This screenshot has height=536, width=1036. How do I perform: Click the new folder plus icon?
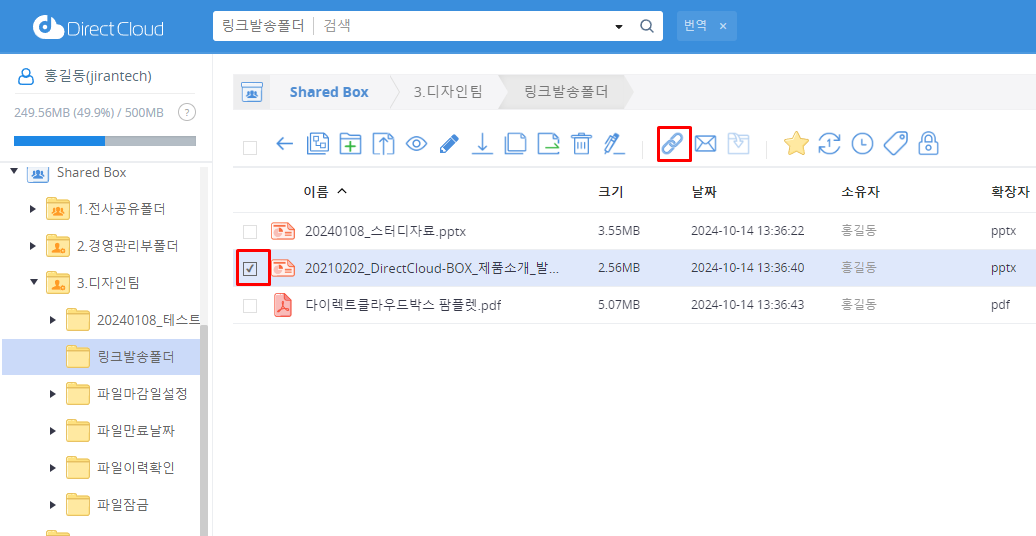pos(350,144)
